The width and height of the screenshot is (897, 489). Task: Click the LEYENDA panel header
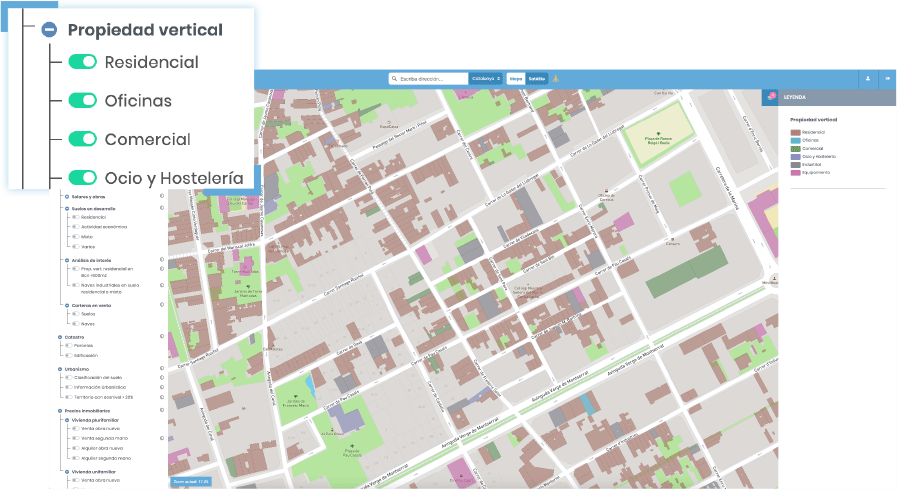coord(837,97)
